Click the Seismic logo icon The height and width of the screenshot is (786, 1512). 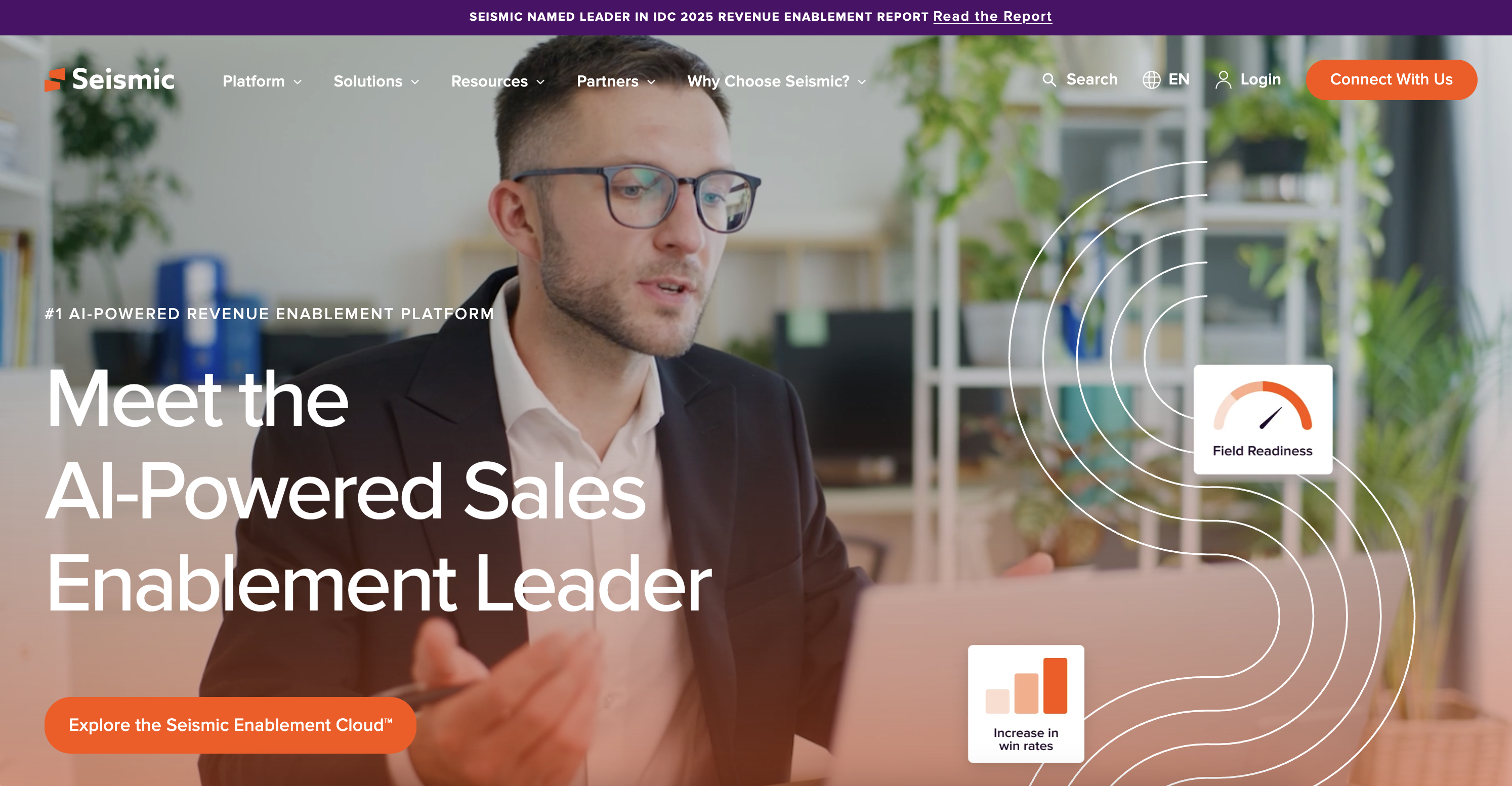(x=55, y=80)
